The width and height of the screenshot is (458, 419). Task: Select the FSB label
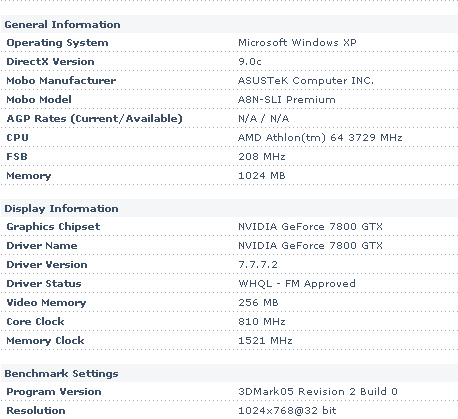[x=17, y=157]
